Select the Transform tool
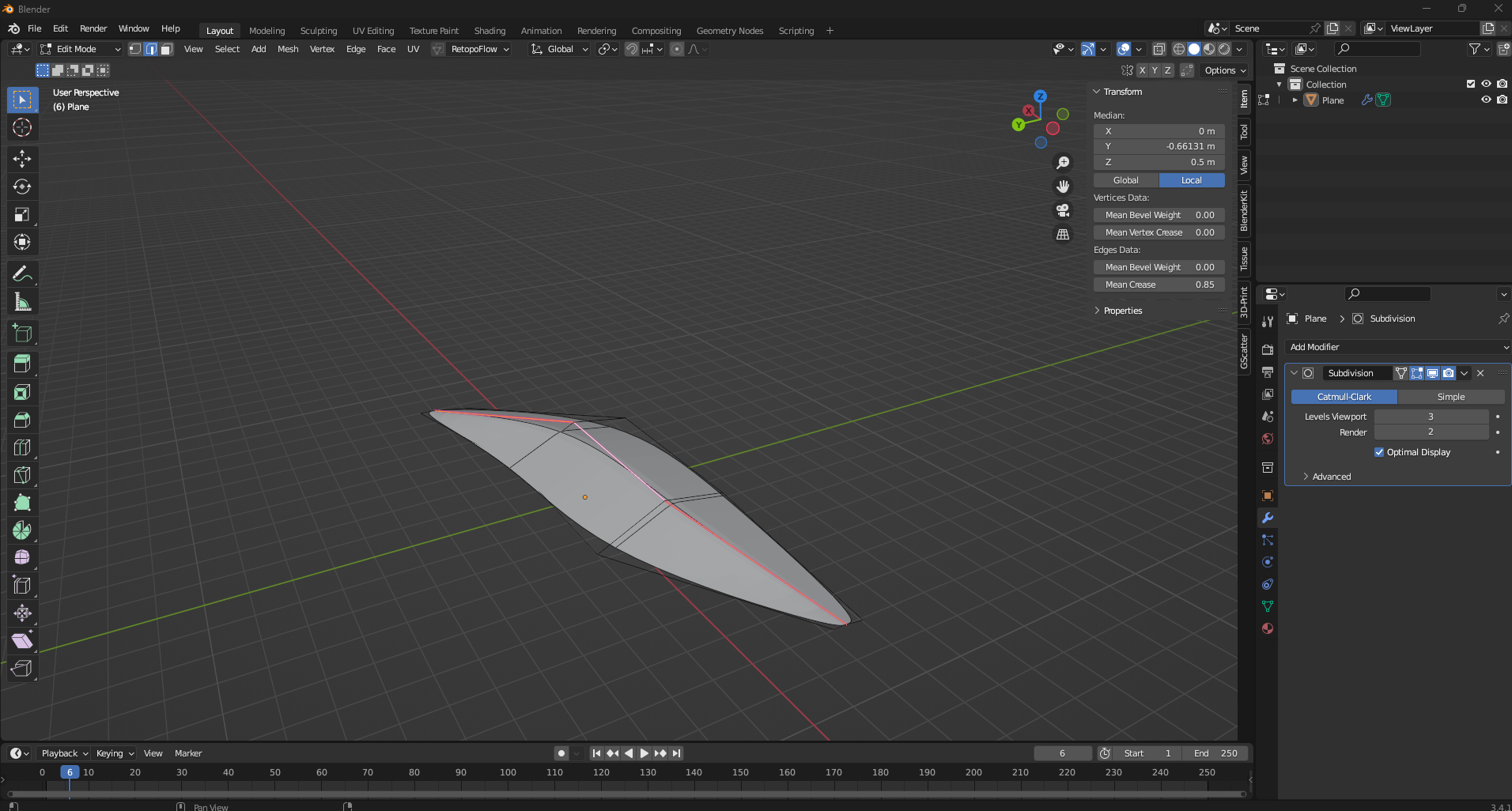The image size is (1512, 811). click(x=22, y=242)
